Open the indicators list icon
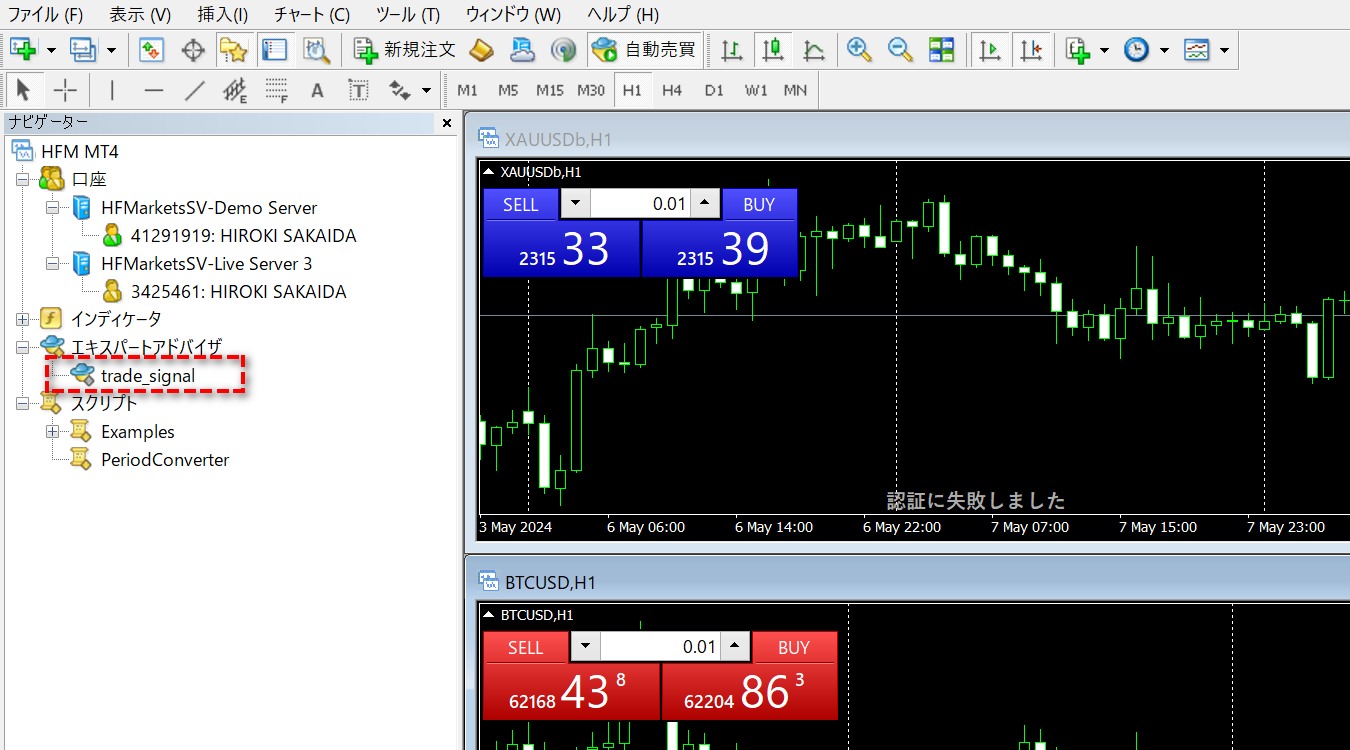The image size is (1350, 750). pyautogui.click(x=1077, y=48)
